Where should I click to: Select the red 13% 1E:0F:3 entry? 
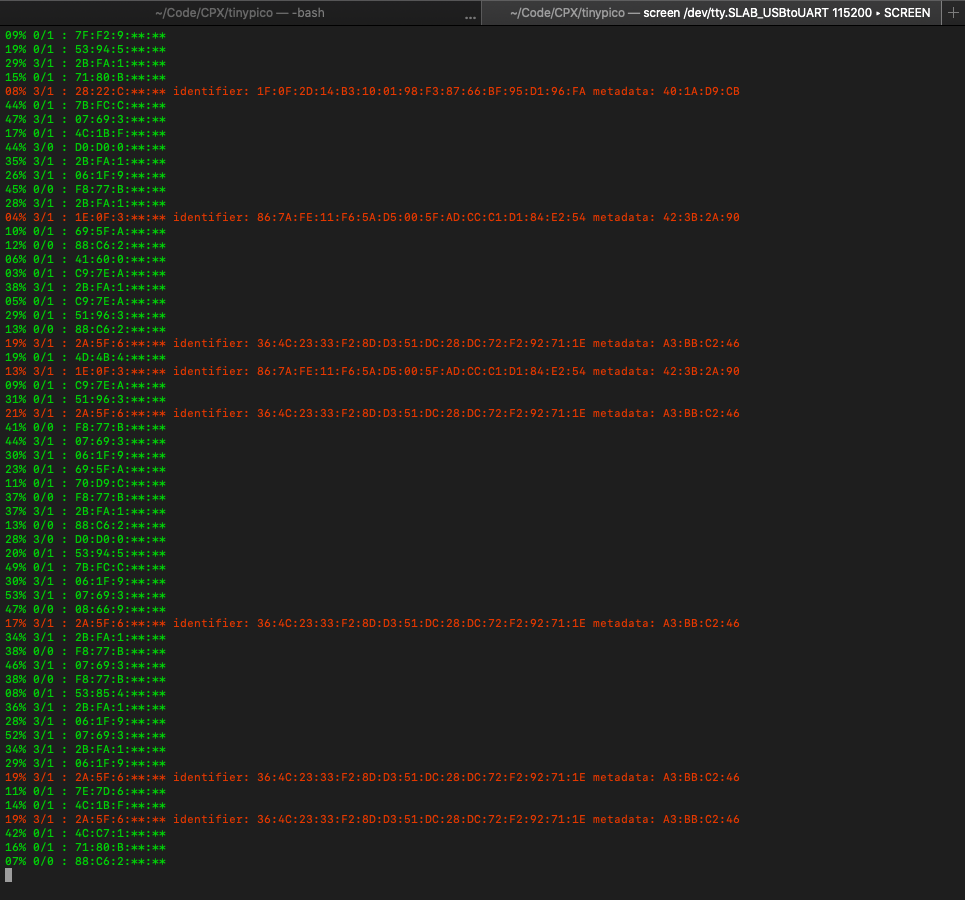[x=86, y=371]
